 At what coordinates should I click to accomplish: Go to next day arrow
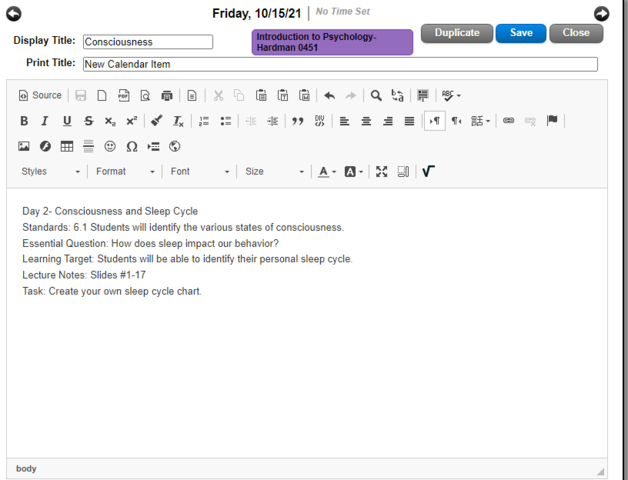(x=602, y=14)
